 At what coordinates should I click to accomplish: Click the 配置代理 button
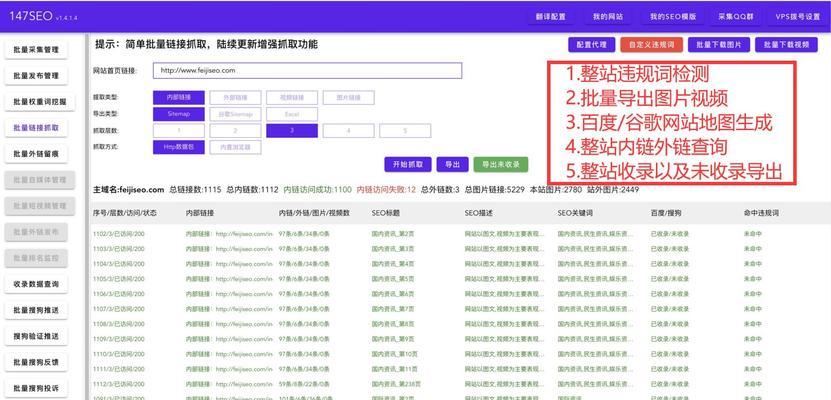(x=591, y=45)
